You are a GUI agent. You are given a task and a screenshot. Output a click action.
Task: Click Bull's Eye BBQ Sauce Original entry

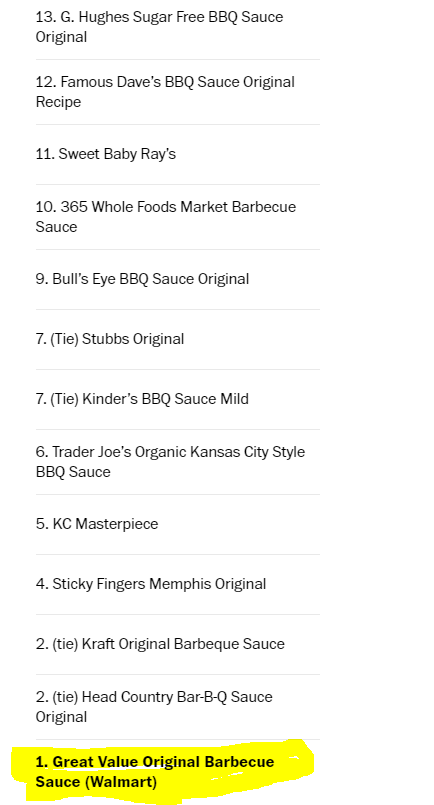pyautogui.click(x=142, y=279)
